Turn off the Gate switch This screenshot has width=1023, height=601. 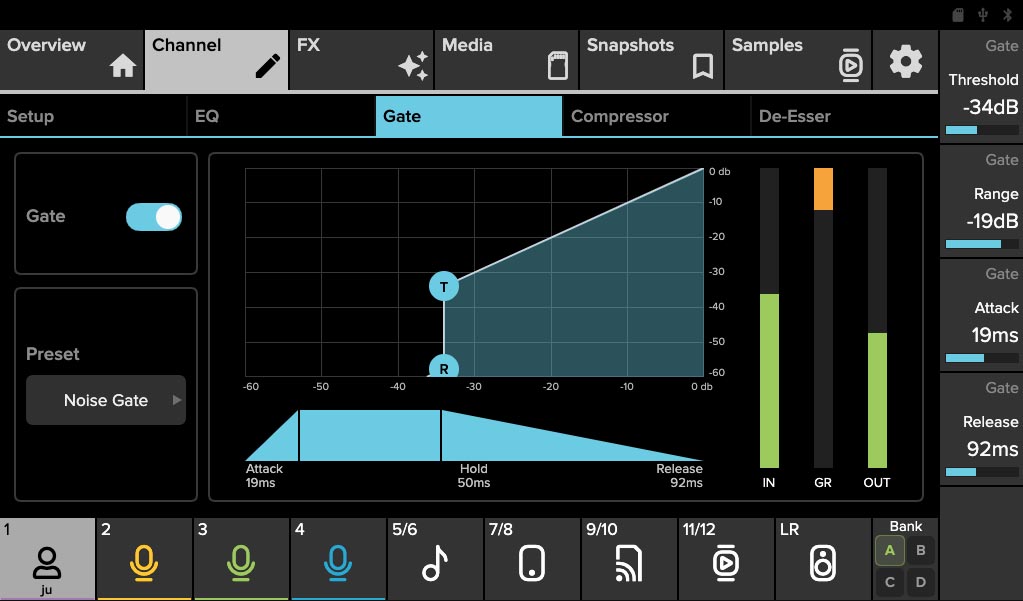point(154,217)
